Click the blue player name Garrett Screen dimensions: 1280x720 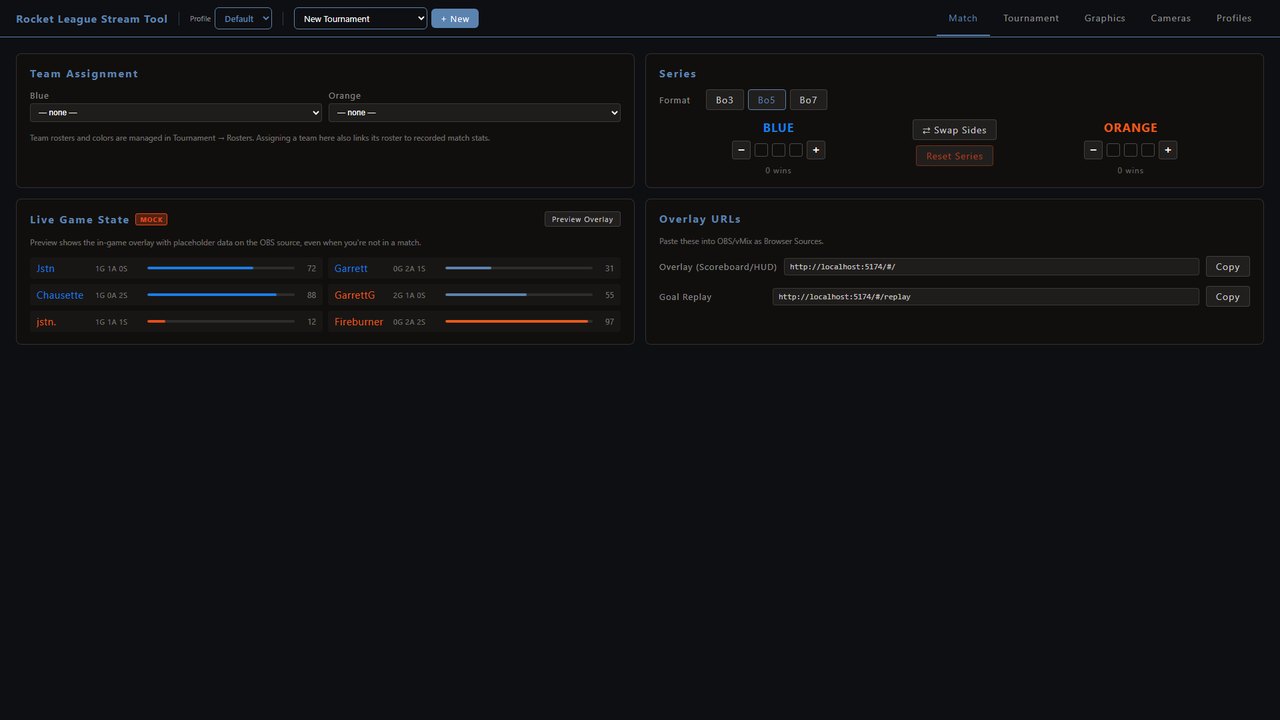click(351, 268)
